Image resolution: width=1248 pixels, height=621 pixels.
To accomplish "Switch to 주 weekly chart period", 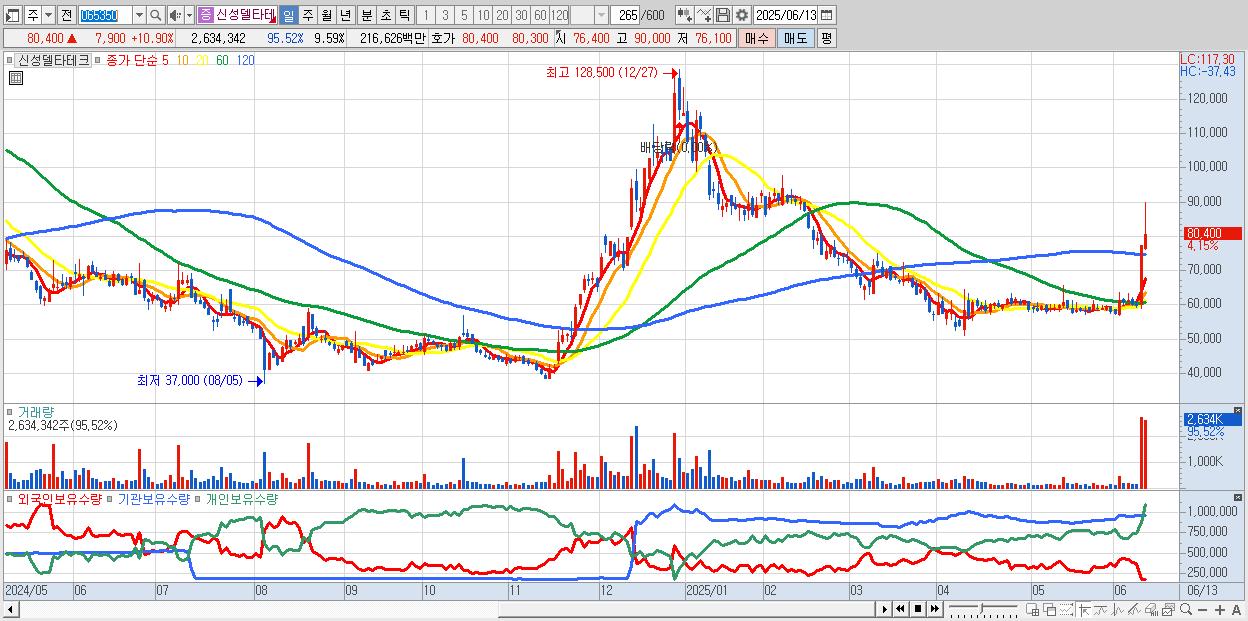I will point(307,15).
